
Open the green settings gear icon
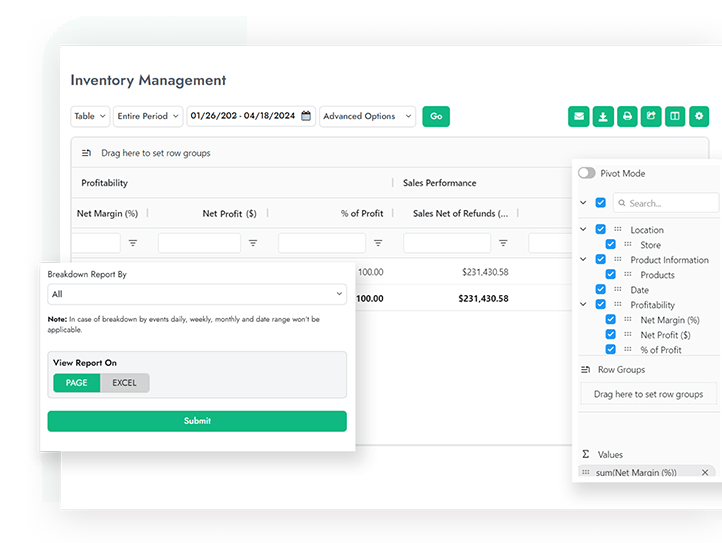(699, 116)
